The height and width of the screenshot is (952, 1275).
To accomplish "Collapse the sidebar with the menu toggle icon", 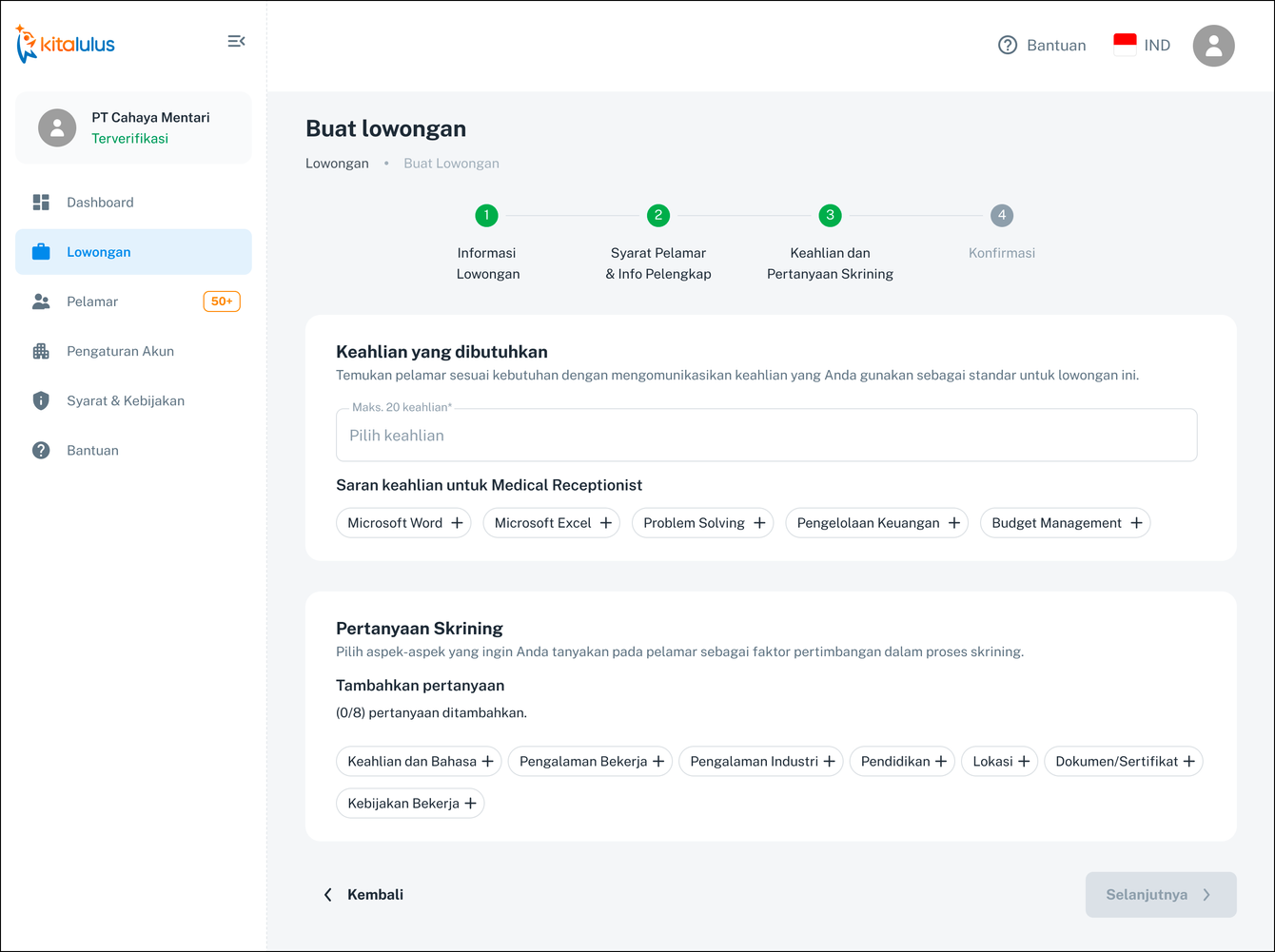I will click(x=236, y=41).
